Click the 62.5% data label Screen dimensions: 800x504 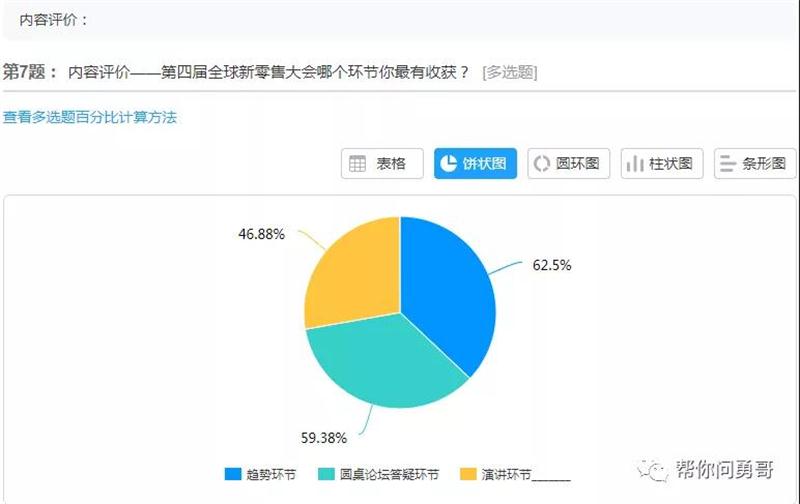tap(552, 266)
